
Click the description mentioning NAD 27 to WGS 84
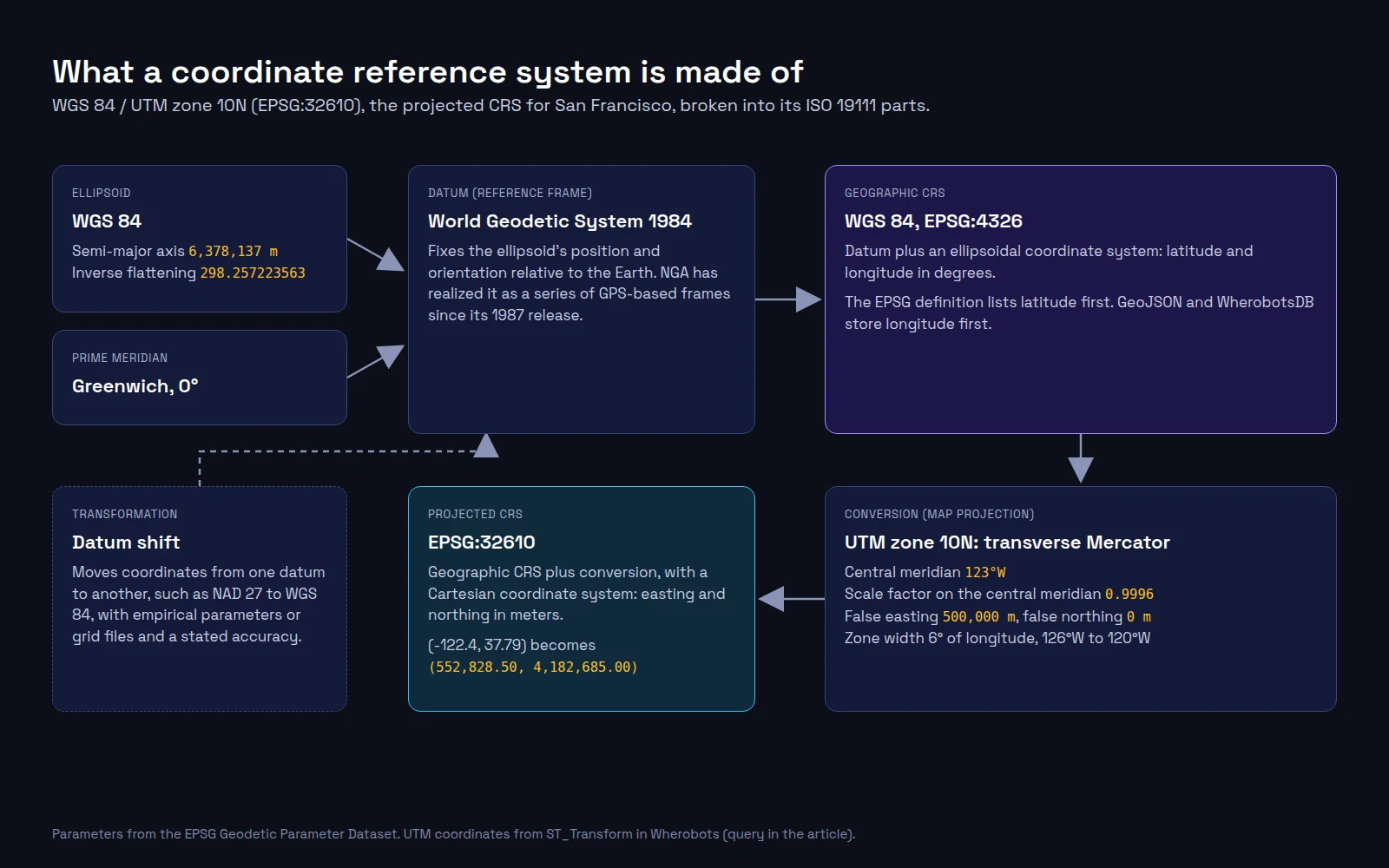[x=199, y=604]
